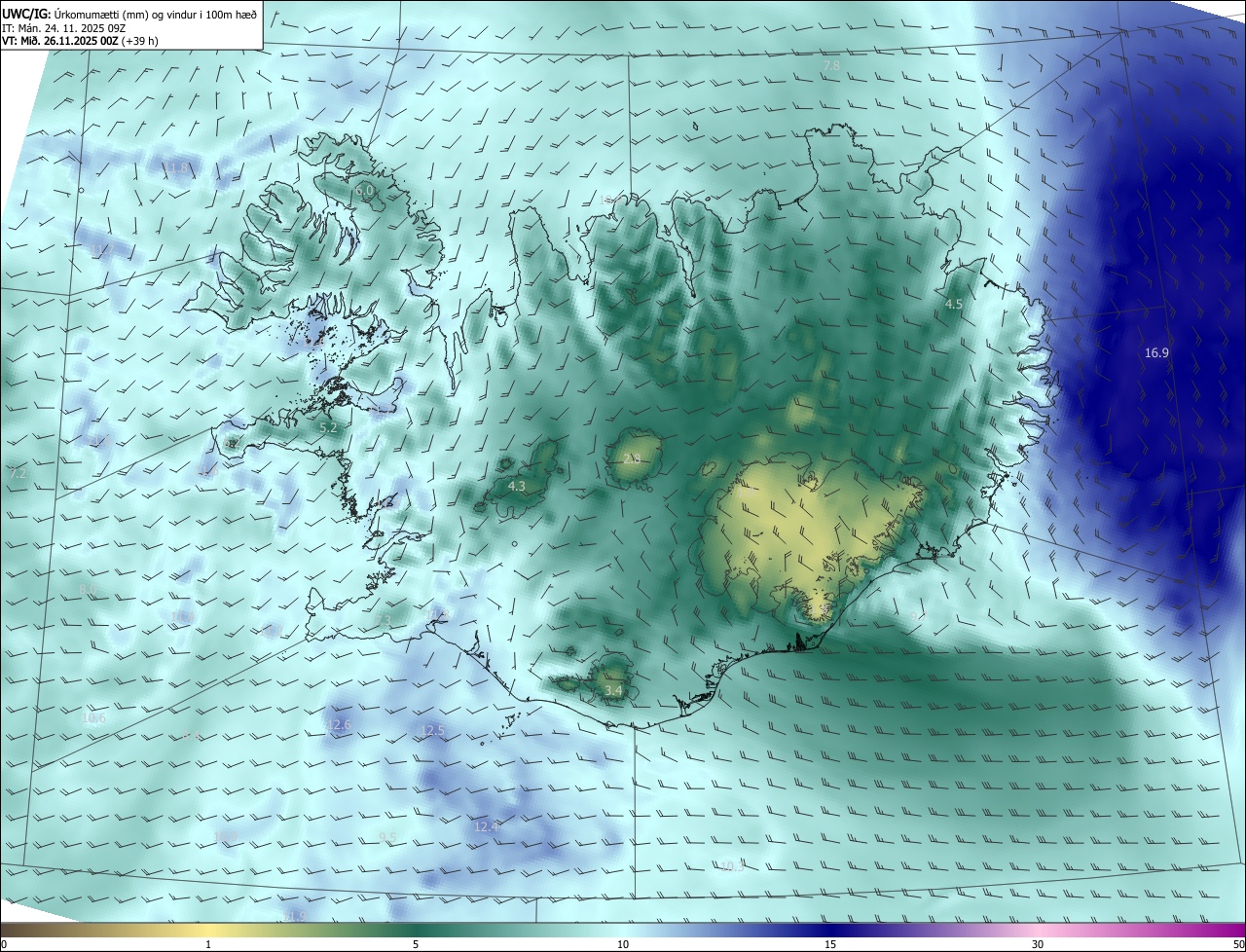Click the colorbar tick label 10
Viewport: 1246px width, 952px height.
click(x=623, y=945)
